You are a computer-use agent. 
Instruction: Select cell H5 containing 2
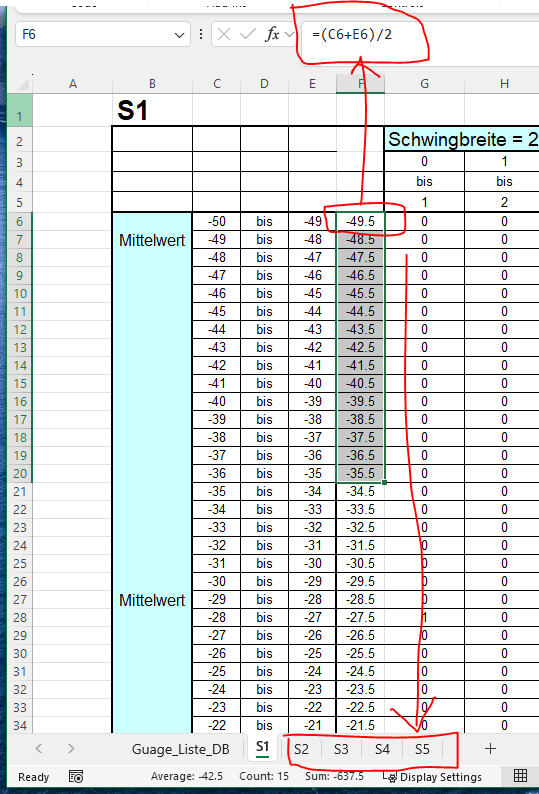point(504,202)
